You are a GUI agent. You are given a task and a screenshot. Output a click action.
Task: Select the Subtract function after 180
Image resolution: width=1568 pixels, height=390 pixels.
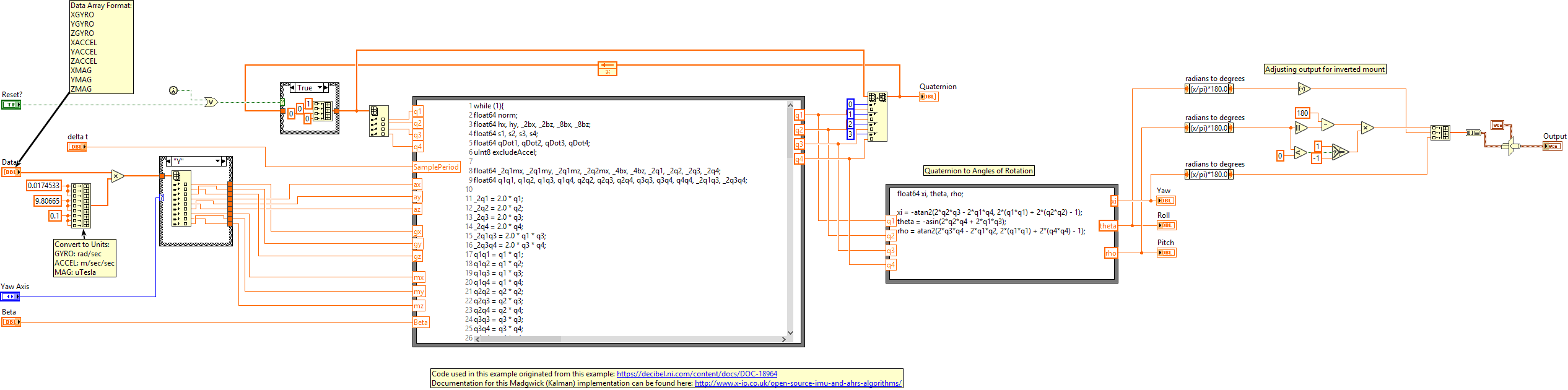click(1327, 124)
